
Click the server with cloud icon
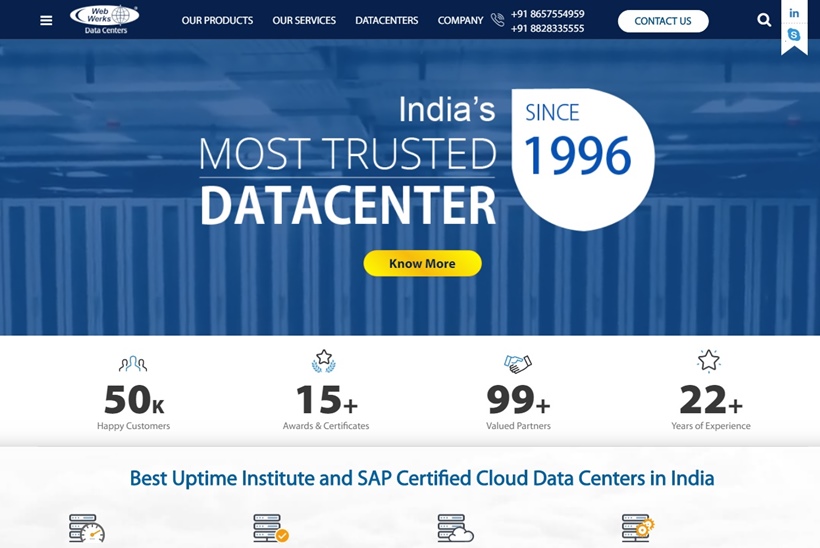click(455, 528)
